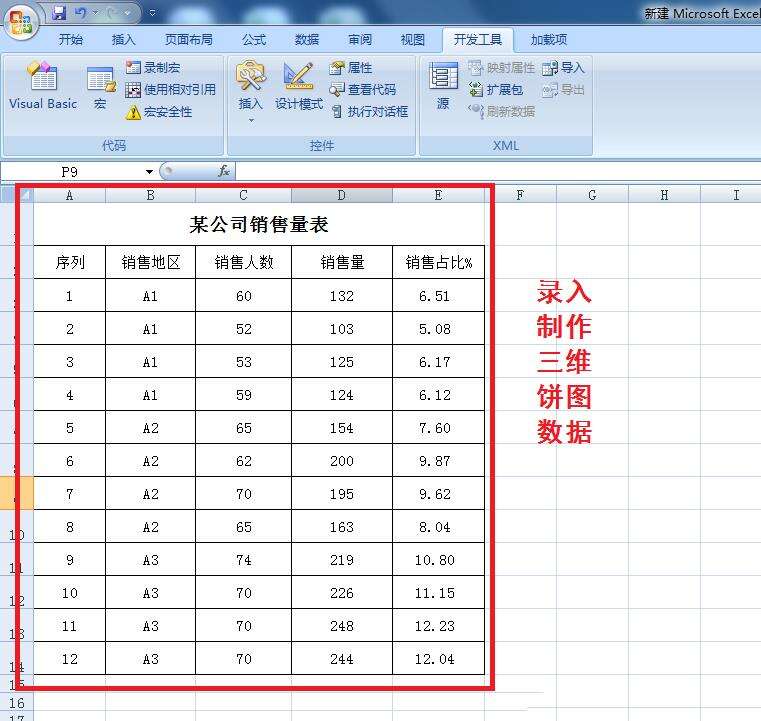Open control 属性 properties
Image resolution: width=761 pixels, height=721 pixels.
[351, 67]
